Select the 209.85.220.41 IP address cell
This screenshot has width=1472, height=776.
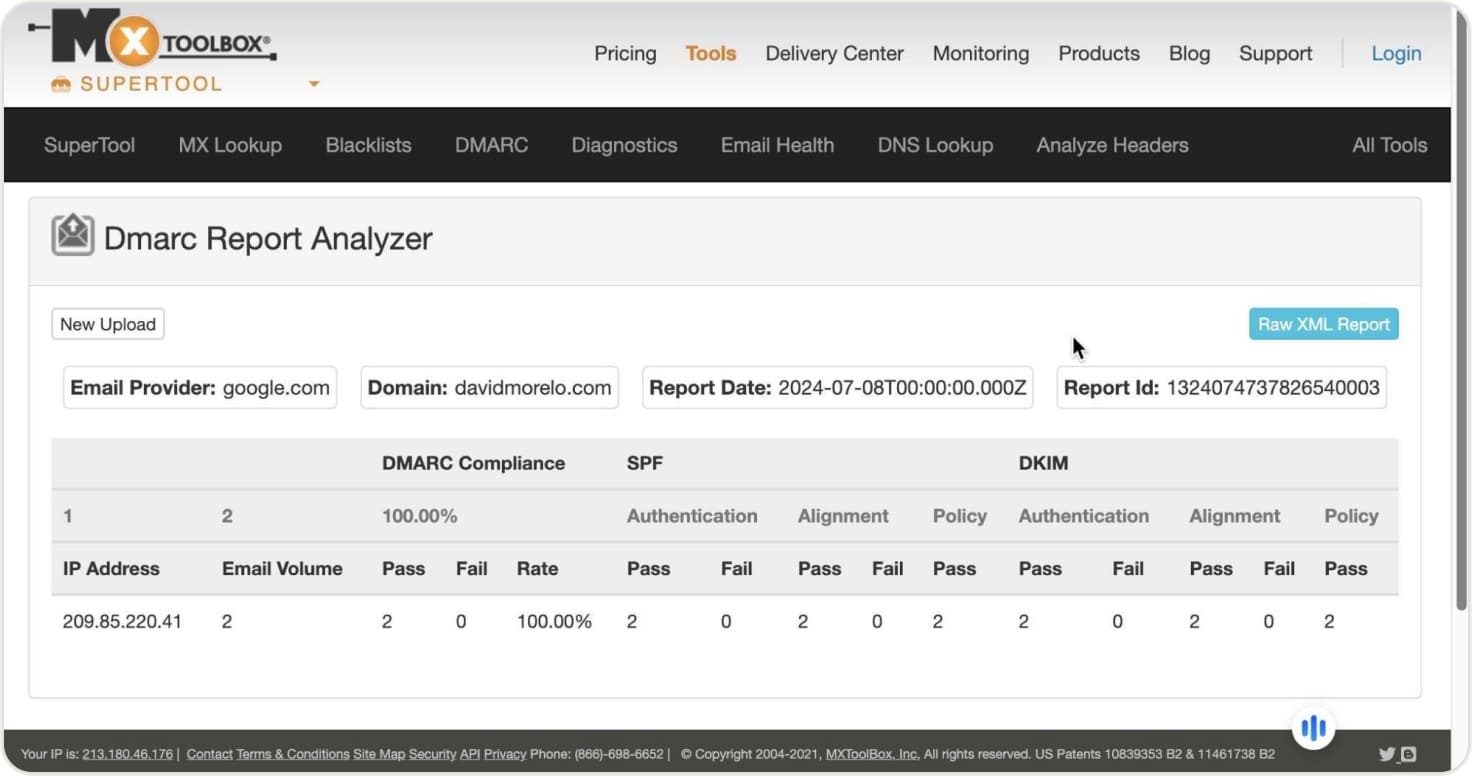tap(122, 621)
